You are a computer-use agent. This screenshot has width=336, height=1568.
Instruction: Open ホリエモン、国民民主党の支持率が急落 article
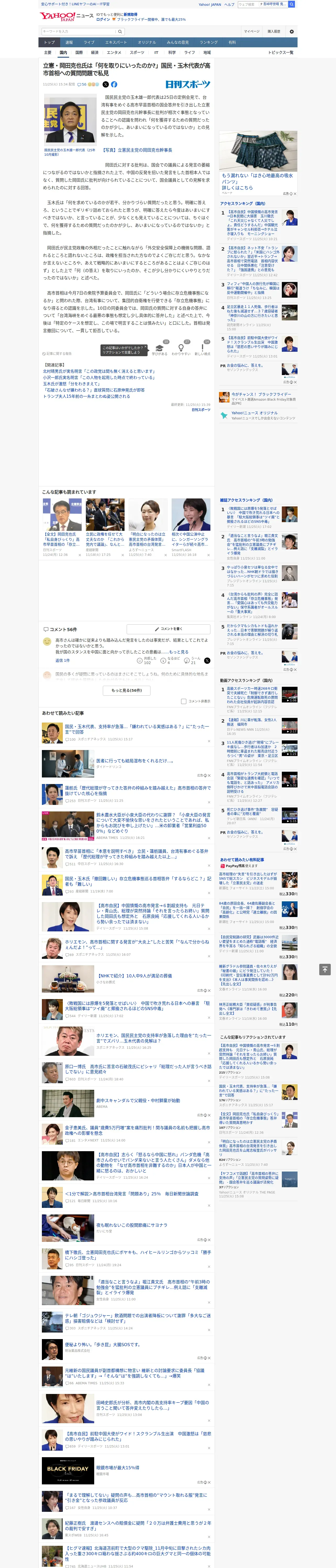(154, 1038)
